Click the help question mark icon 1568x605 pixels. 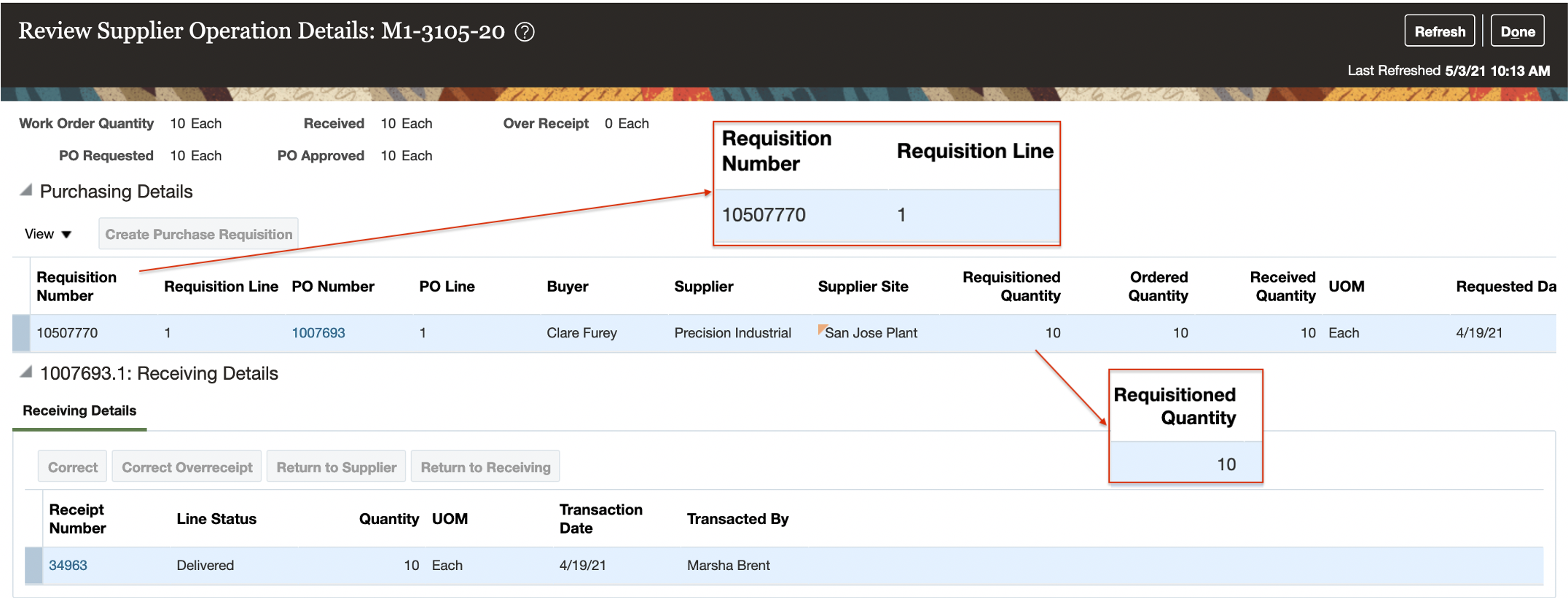pyautogui.click(x=525, y=32)
